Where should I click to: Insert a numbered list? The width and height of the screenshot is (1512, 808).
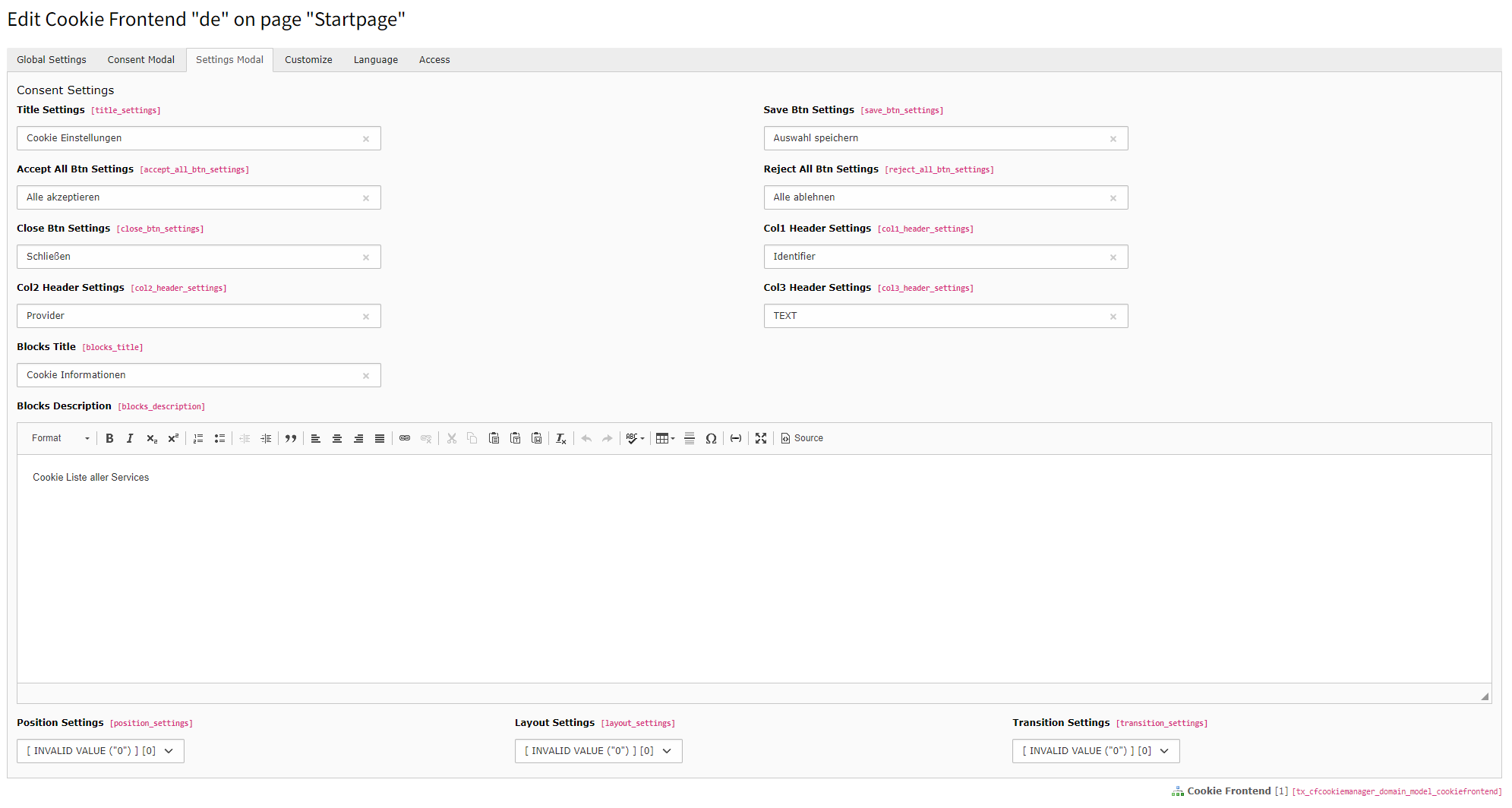click(x=198, y=438)
